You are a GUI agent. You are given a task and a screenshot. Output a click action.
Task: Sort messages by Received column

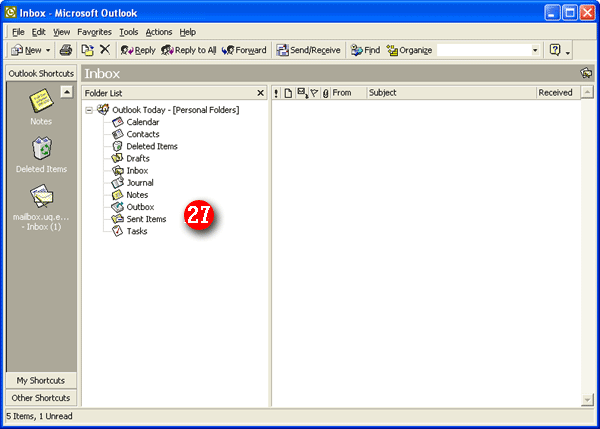click(x=558, y=93)
